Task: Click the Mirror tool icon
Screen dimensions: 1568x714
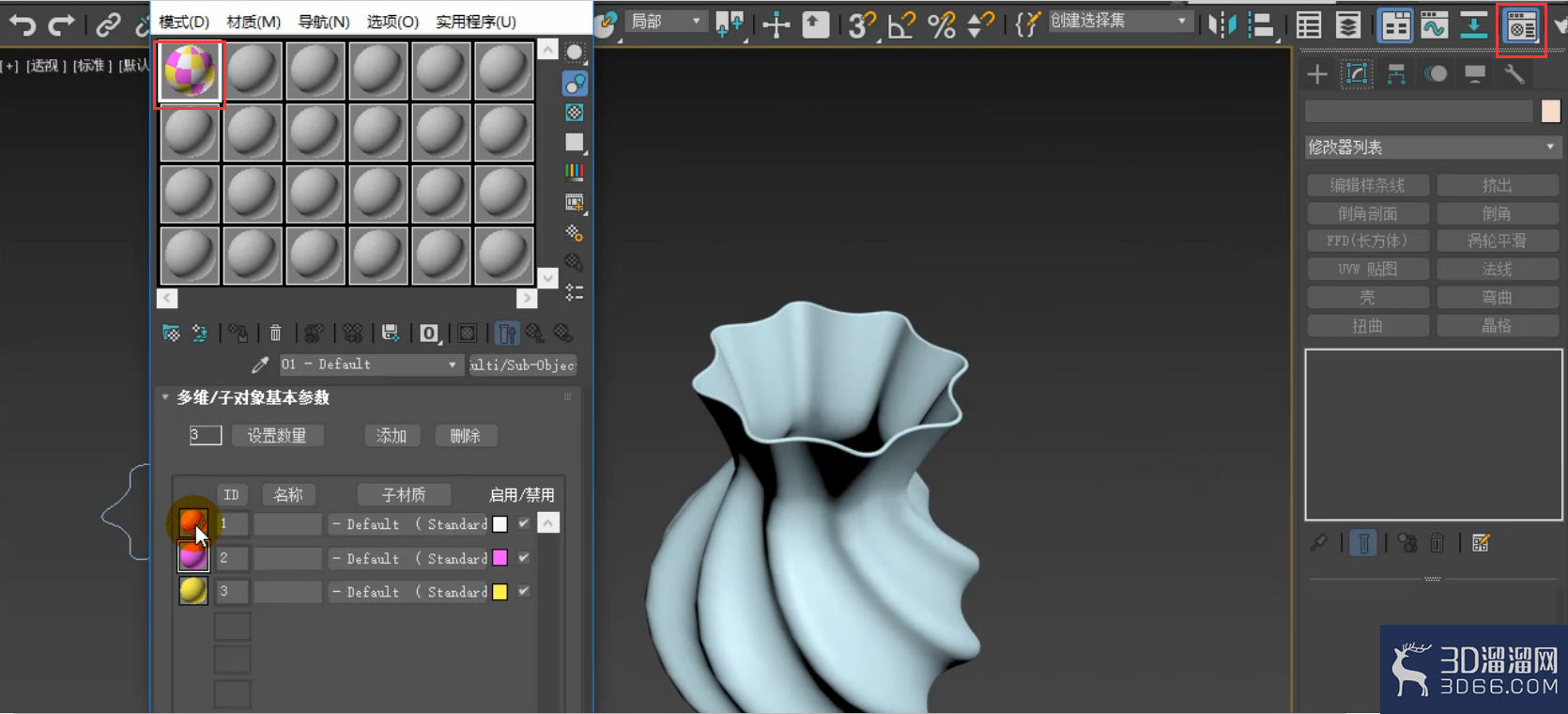Action: tap(1222, 25)
